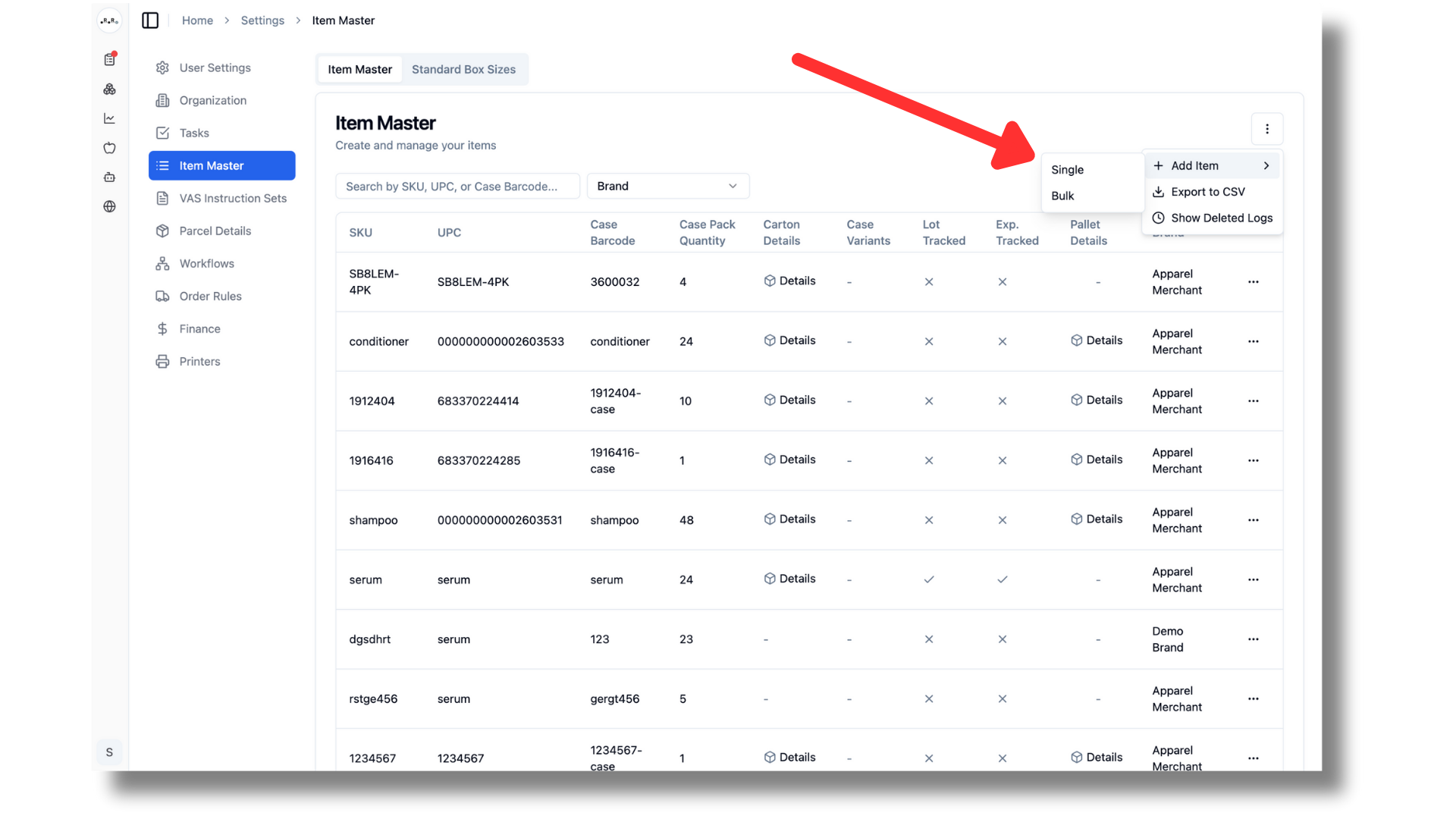Open Printers settings
This screenshot has width=1456, height=819.
tap(221, 361)
